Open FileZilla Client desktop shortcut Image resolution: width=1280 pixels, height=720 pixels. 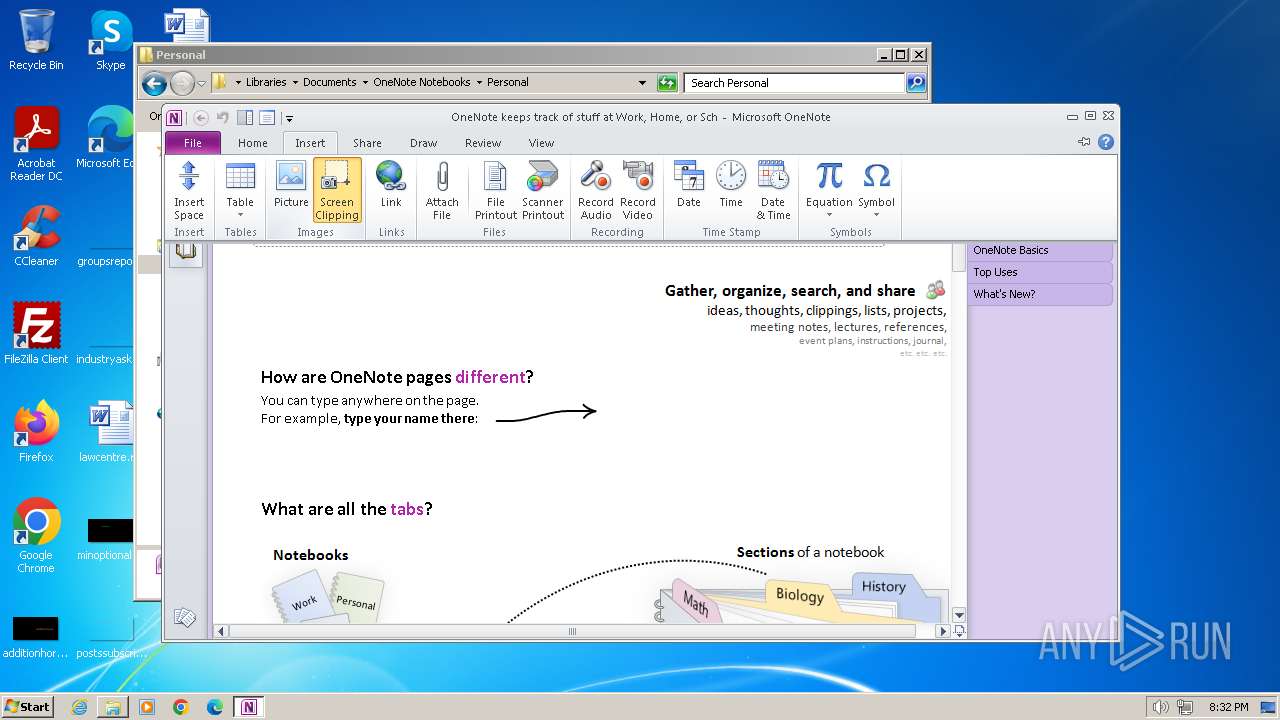pyautogui.click(x=36, y=333)
